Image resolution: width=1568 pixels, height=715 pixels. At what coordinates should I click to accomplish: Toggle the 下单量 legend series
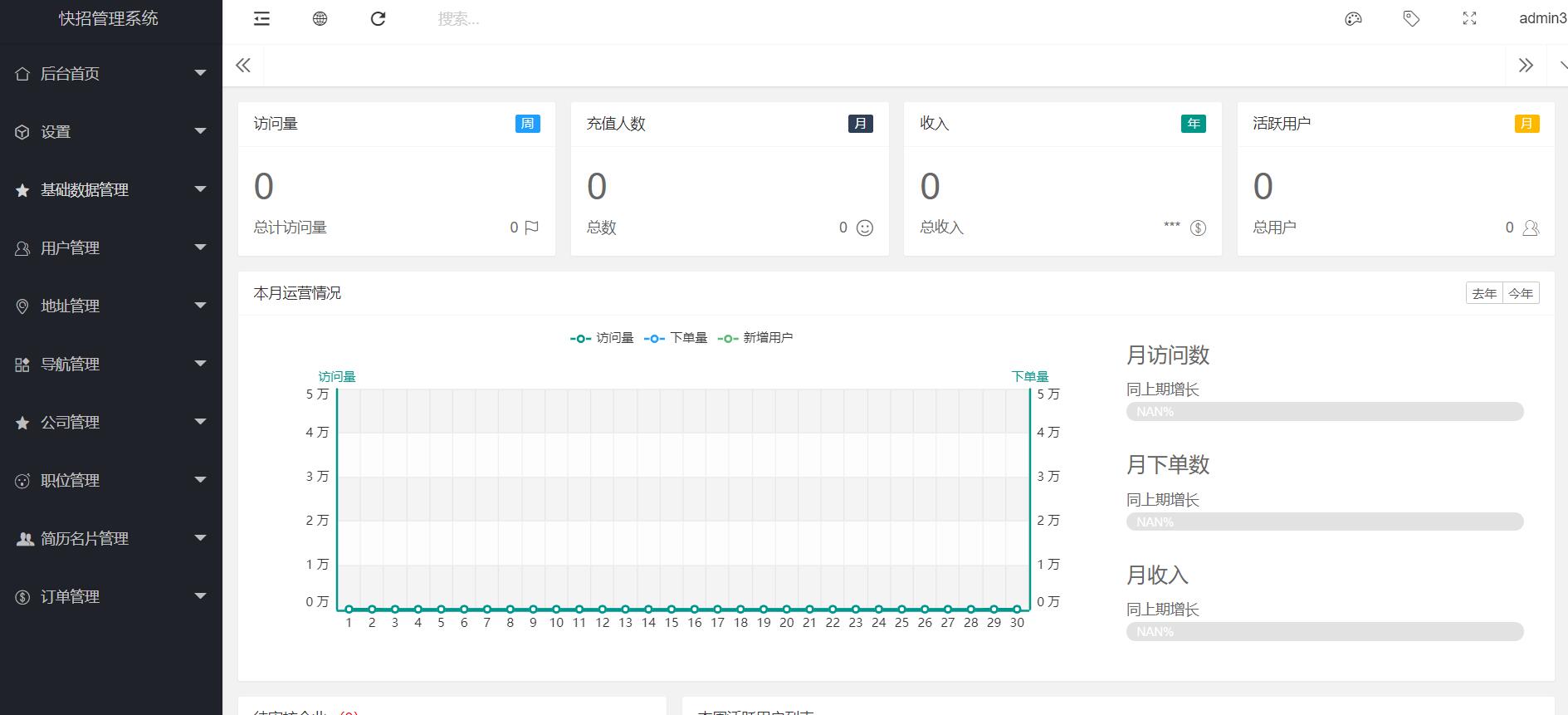[676, 338]
